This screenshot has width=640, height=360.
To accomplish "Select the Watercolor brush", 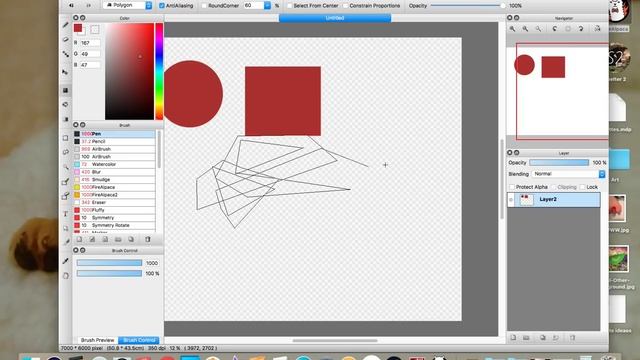I will click(114, 164).
